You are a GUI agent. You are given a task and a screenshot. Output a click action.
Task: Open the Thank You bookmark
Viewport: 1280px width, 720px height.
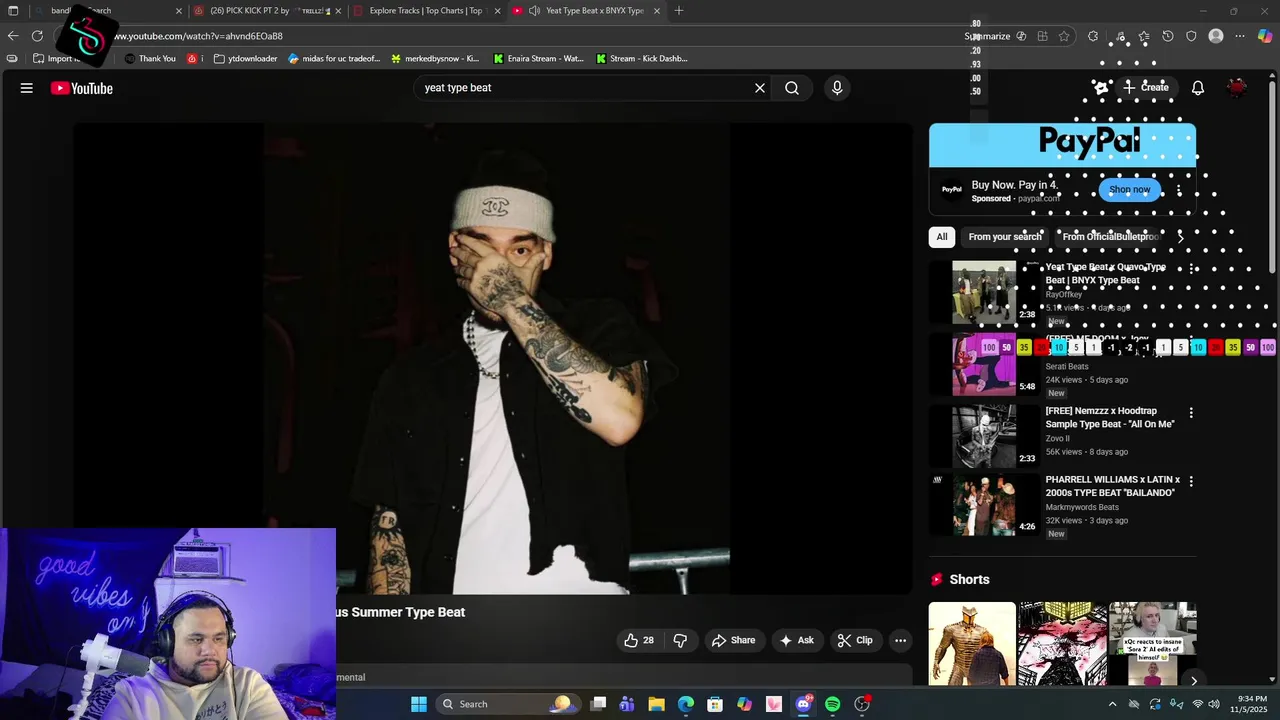tap(150, 59)
